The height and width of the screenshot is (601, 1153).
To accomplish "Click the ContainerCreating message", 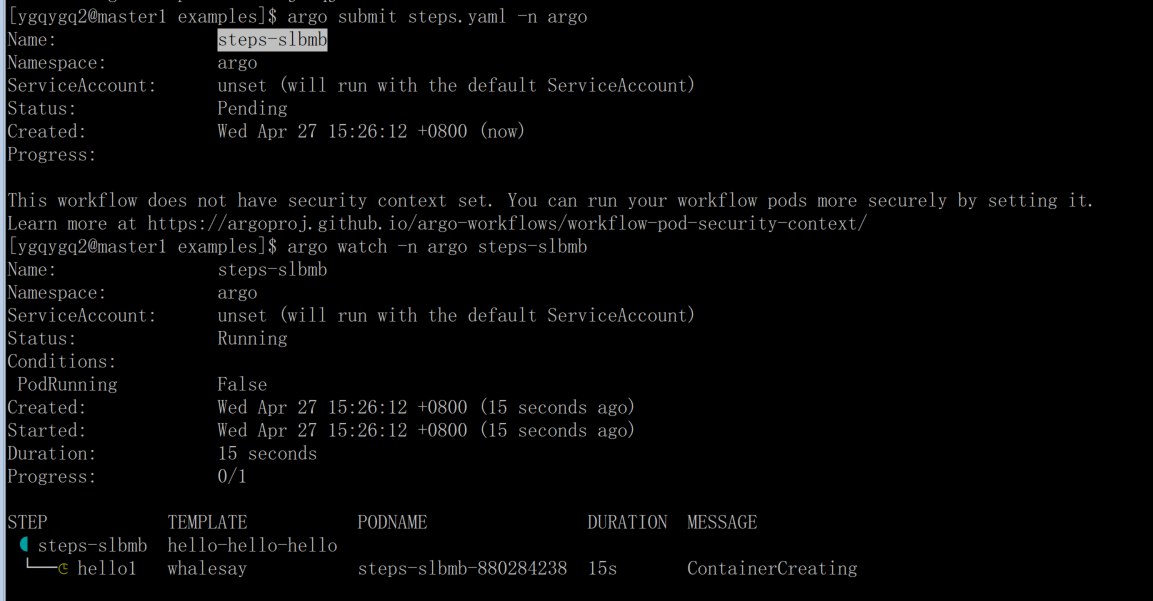I will (x=772, y=569).
